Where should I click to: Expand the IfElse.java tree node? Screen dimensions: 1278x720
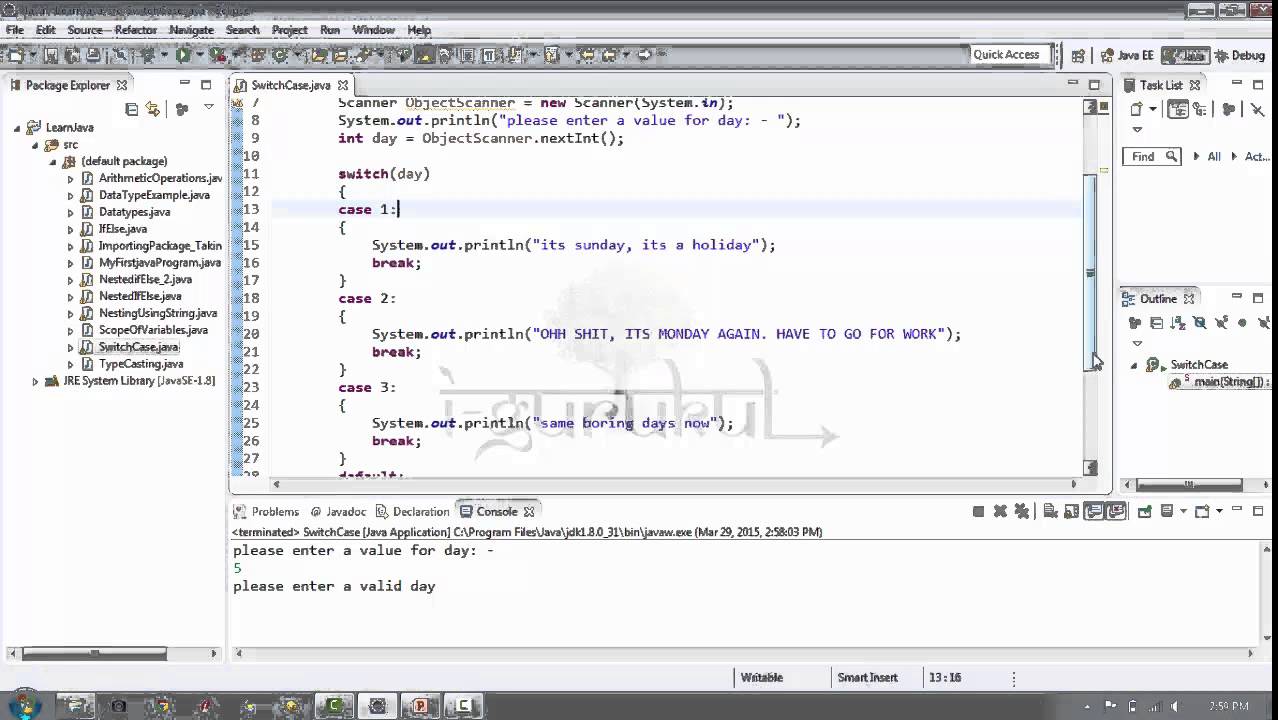pyautogui.click(x=70, y=229)
